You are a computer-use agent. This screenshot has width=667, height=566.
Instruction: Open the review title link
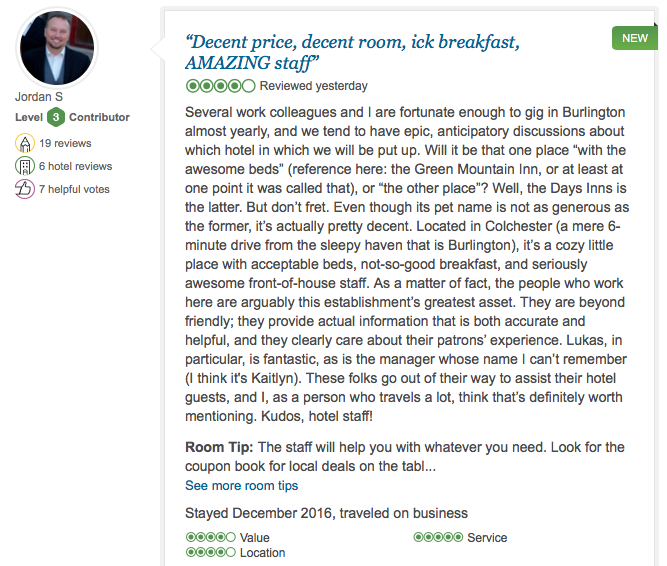tap(352, 53)
